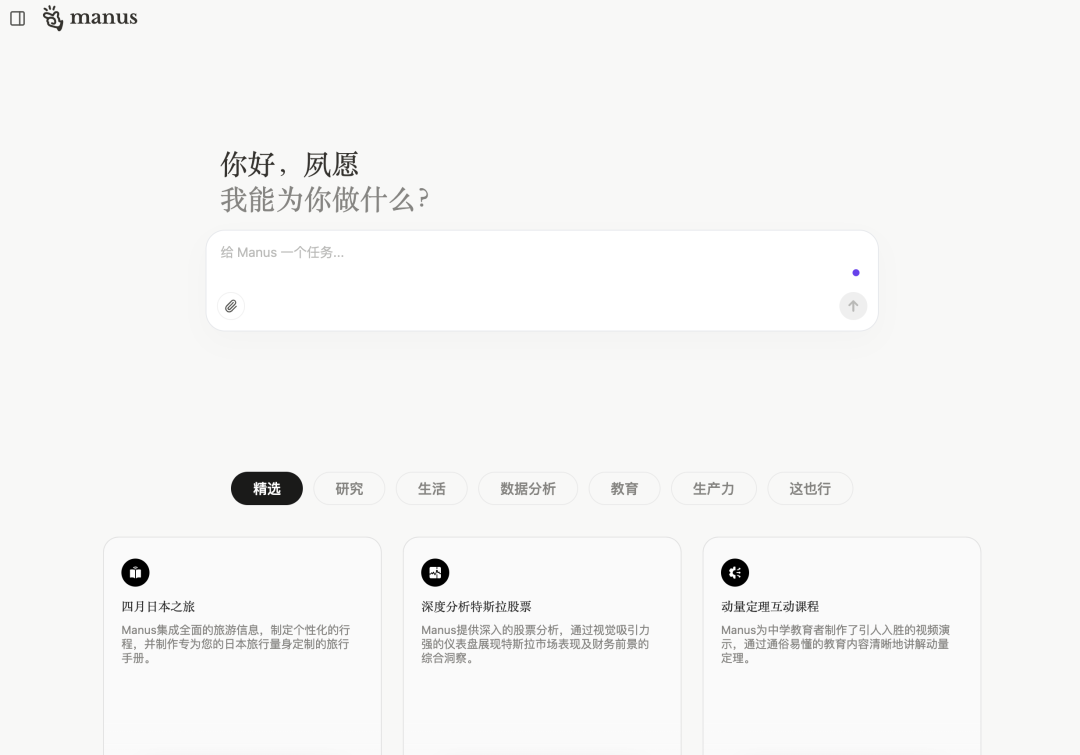Switch to the 数据分析 tab
The height and width of the screenshot is (755, 1080).
pos(528,488)
